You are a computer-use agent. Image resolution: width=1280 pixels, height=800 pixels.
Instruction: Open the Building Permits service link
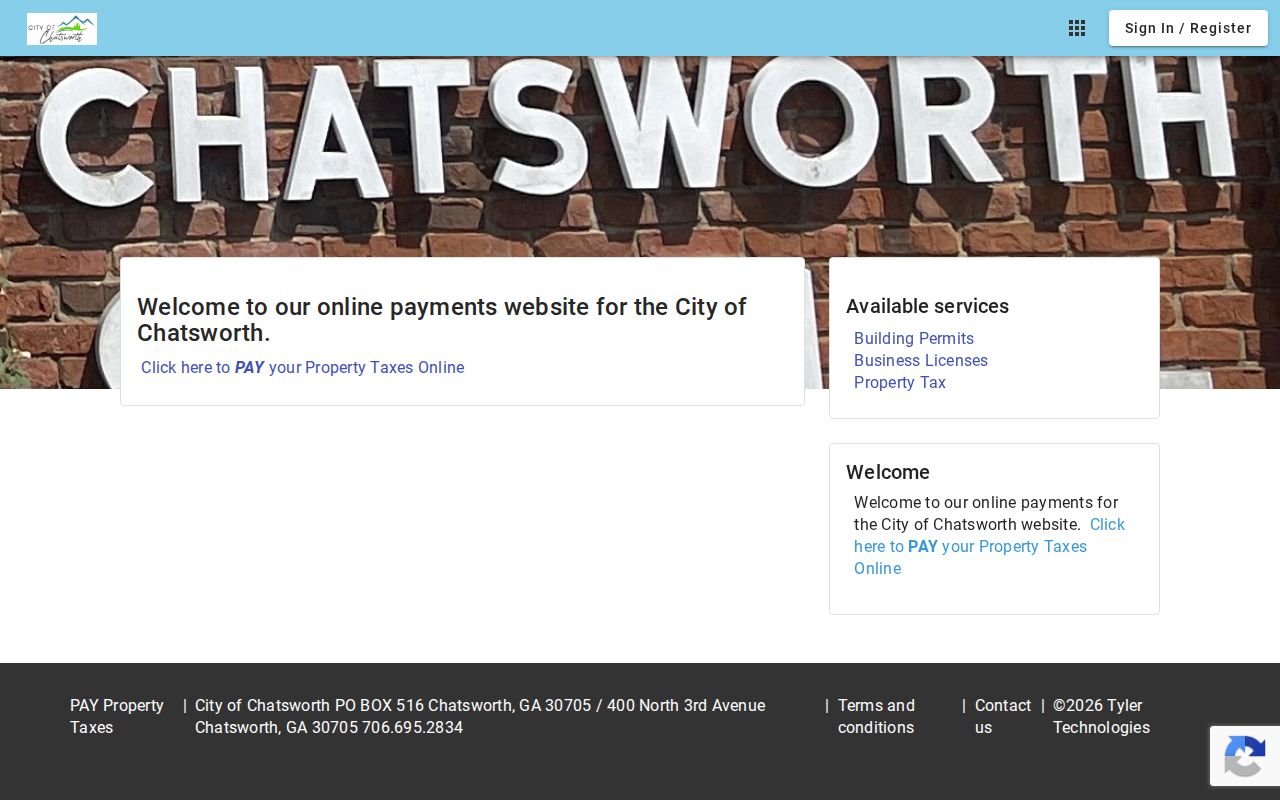tap(914, 338)
